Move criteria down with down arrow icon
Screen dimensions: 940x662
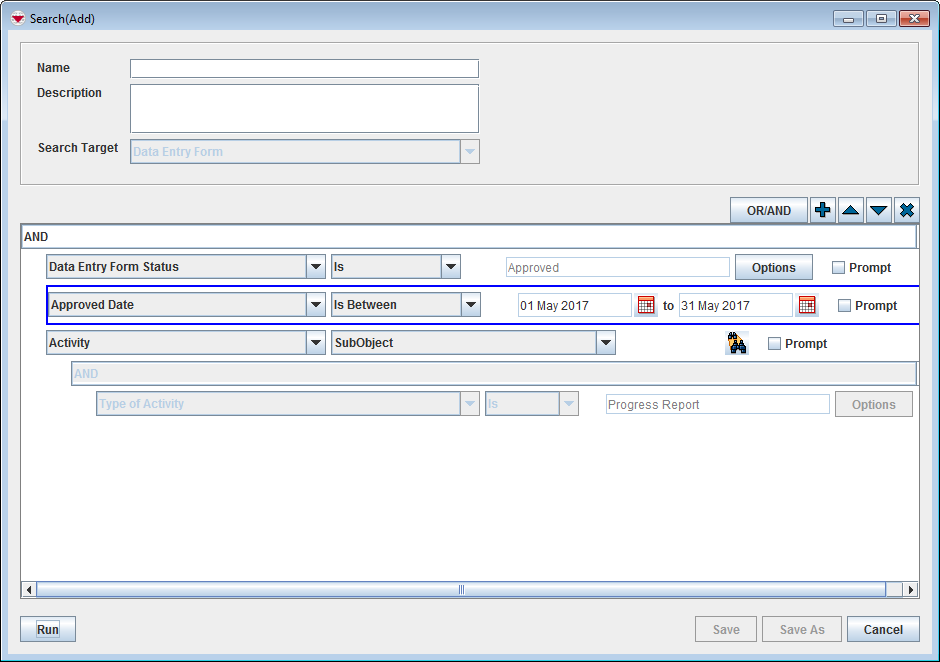pyautogui.click(x=878, y=210)
